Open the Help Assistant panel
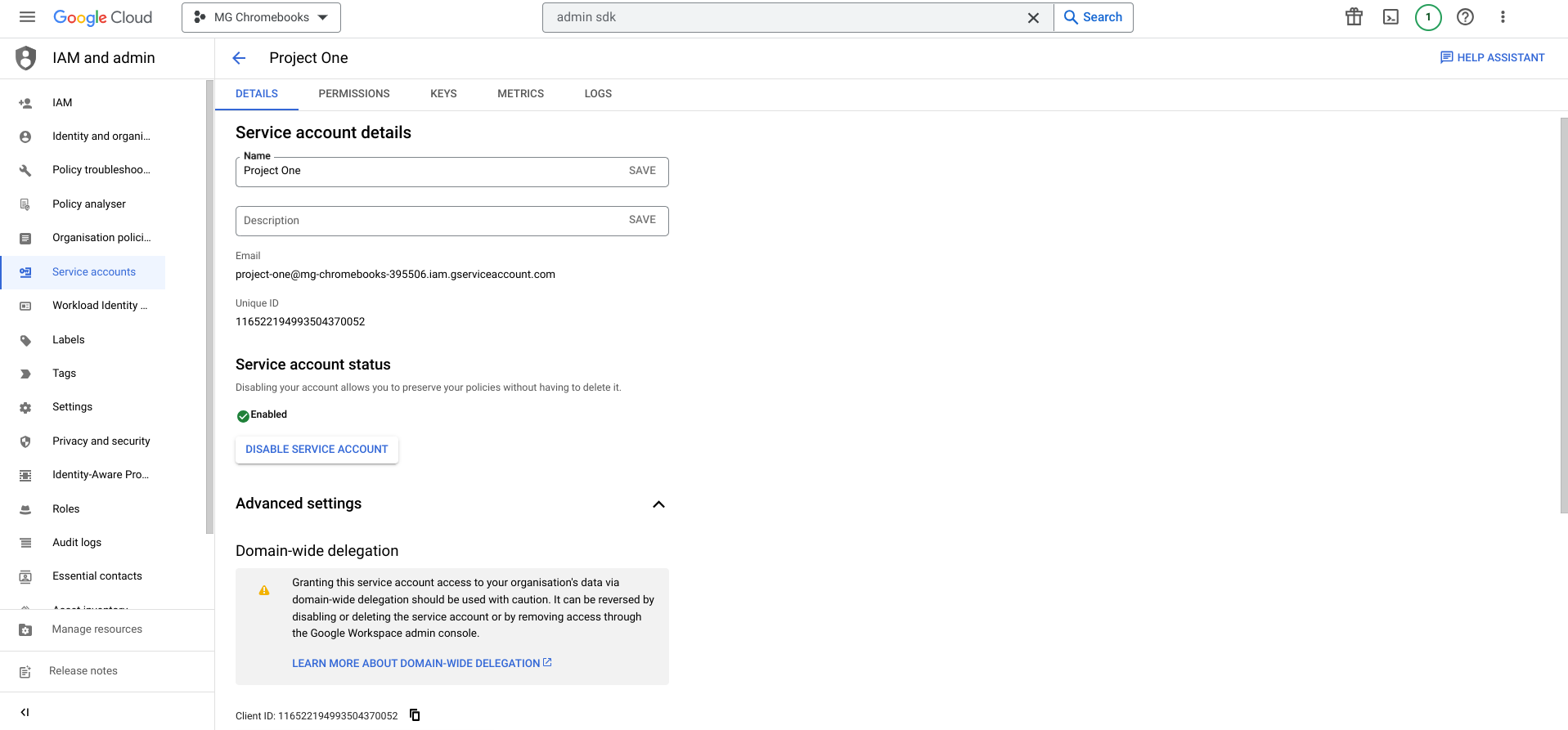 pyautogui.click(x=1493, y=57)
